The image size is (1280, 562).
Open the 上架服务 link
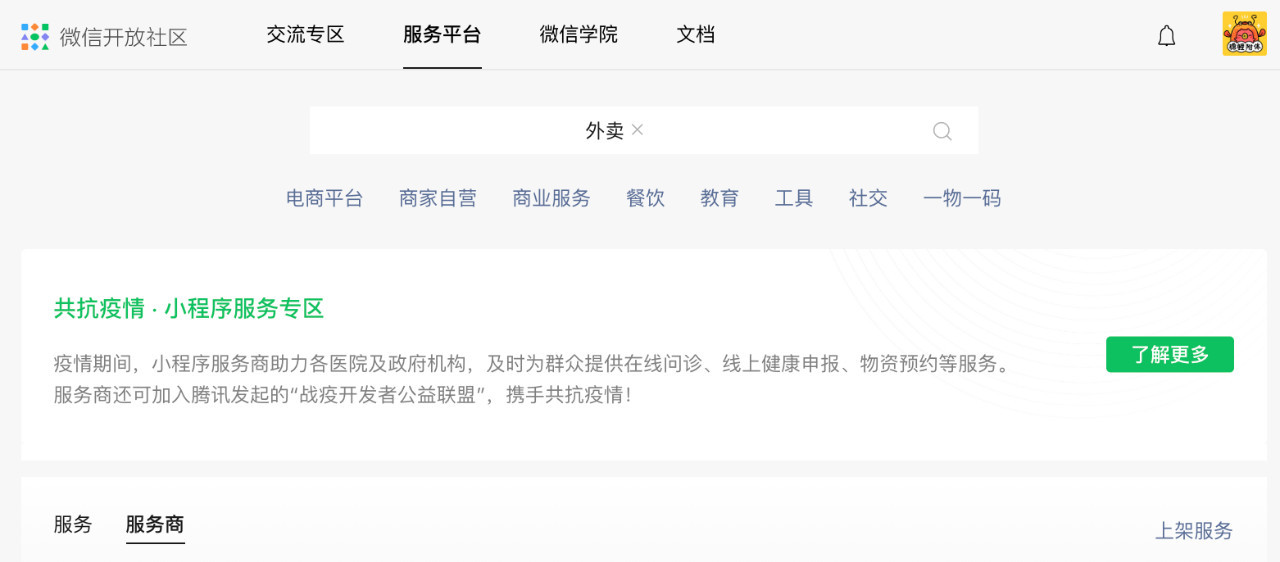click(1195, 531)
